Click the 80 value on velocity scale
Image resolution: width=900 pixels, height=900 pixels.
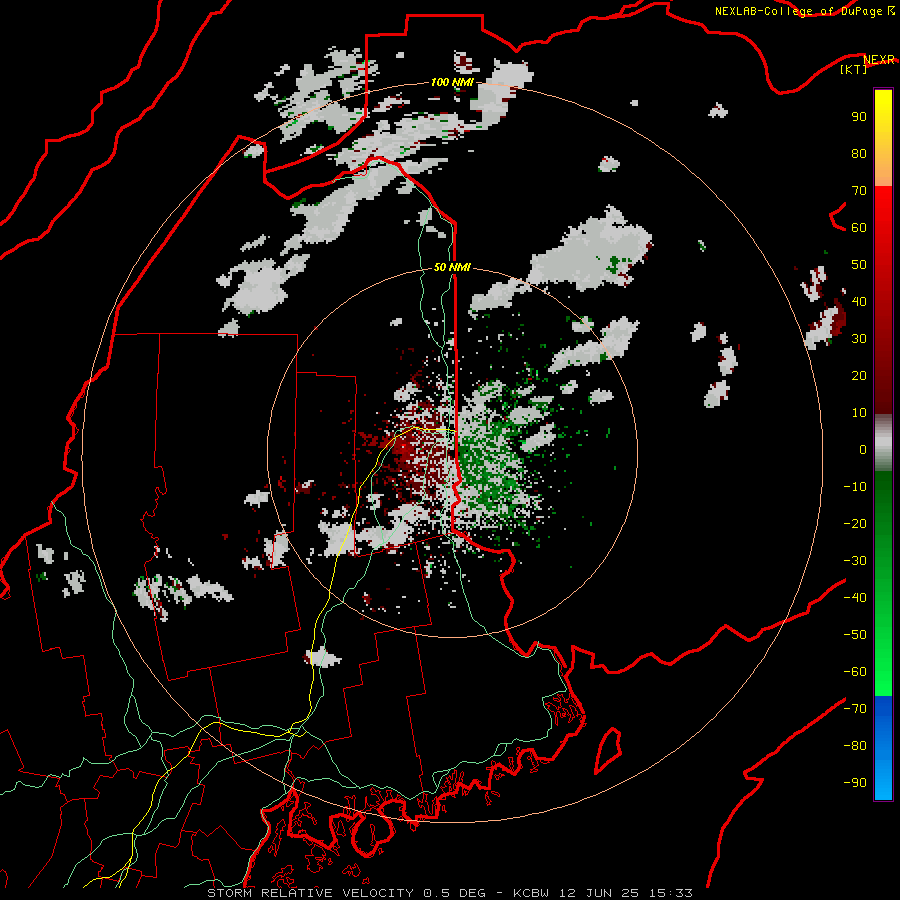tap(859, 153)
